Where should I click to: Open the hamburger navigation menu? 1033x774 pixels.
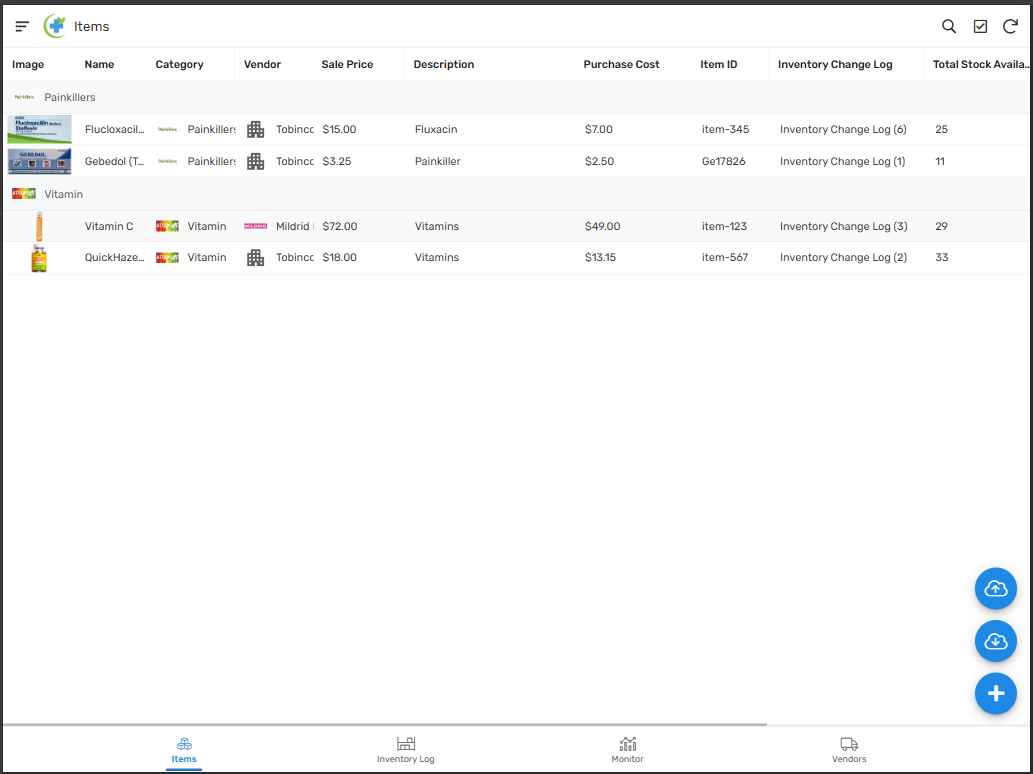tap(22, 26)
